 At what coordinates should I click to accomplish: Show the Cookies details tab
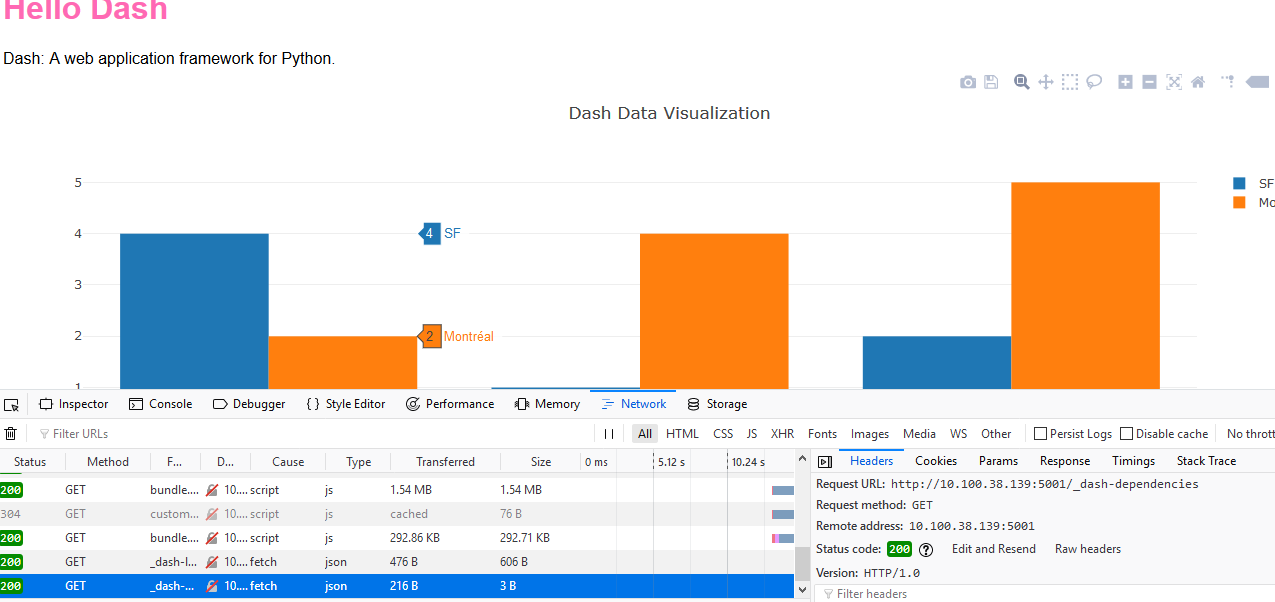[x=936, y=461]
